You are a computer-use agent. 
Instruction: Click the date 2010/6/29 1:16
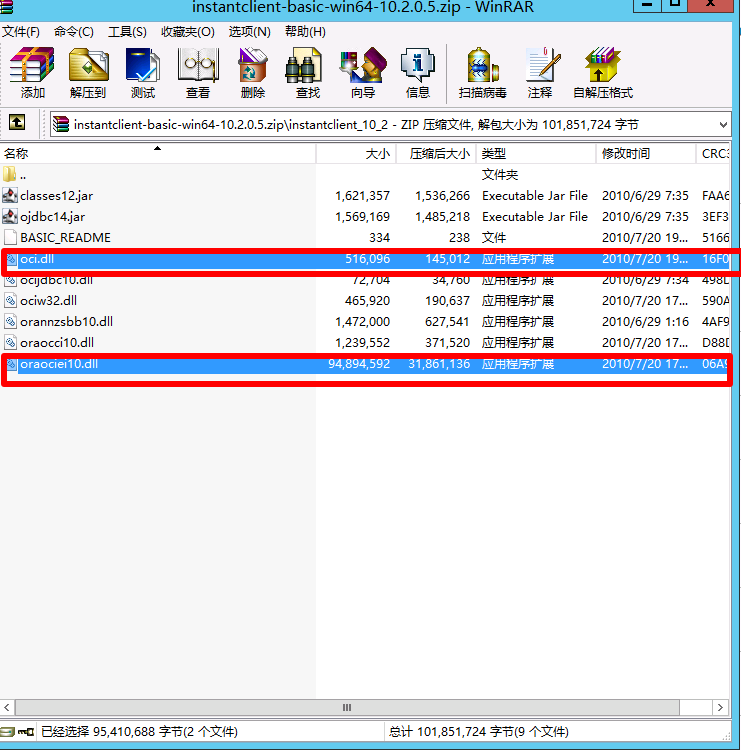pyautogui.click(x=645, y=322)
